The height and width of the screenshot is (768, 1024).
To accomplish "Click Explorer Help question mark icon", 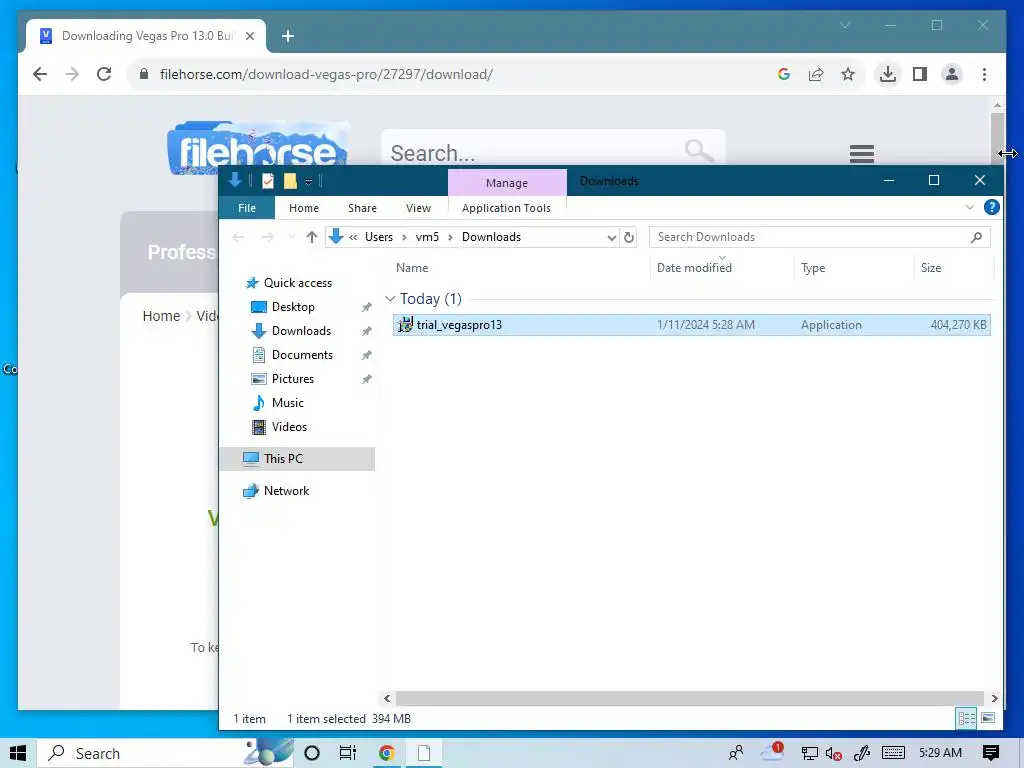I will [x=991, y=208].
